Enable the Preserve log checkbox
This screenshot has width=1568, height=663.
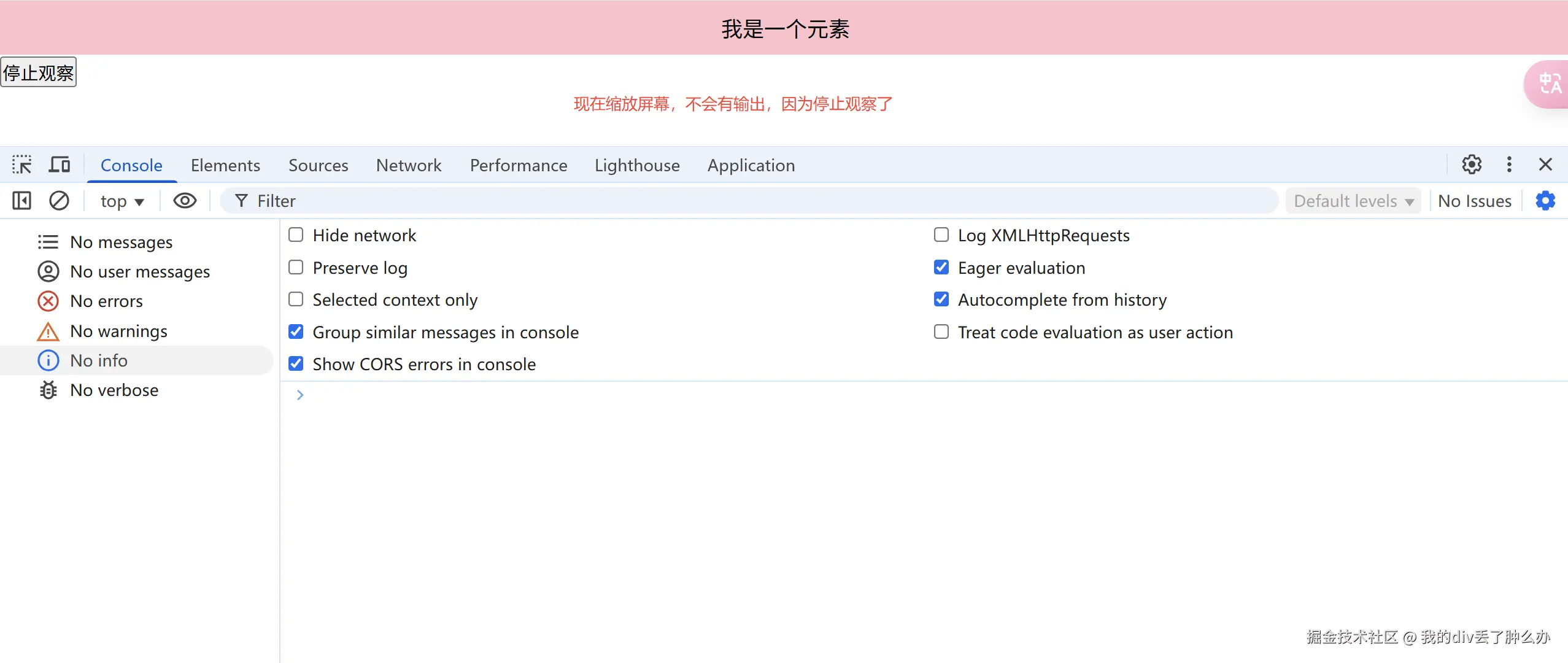[296, 268]
